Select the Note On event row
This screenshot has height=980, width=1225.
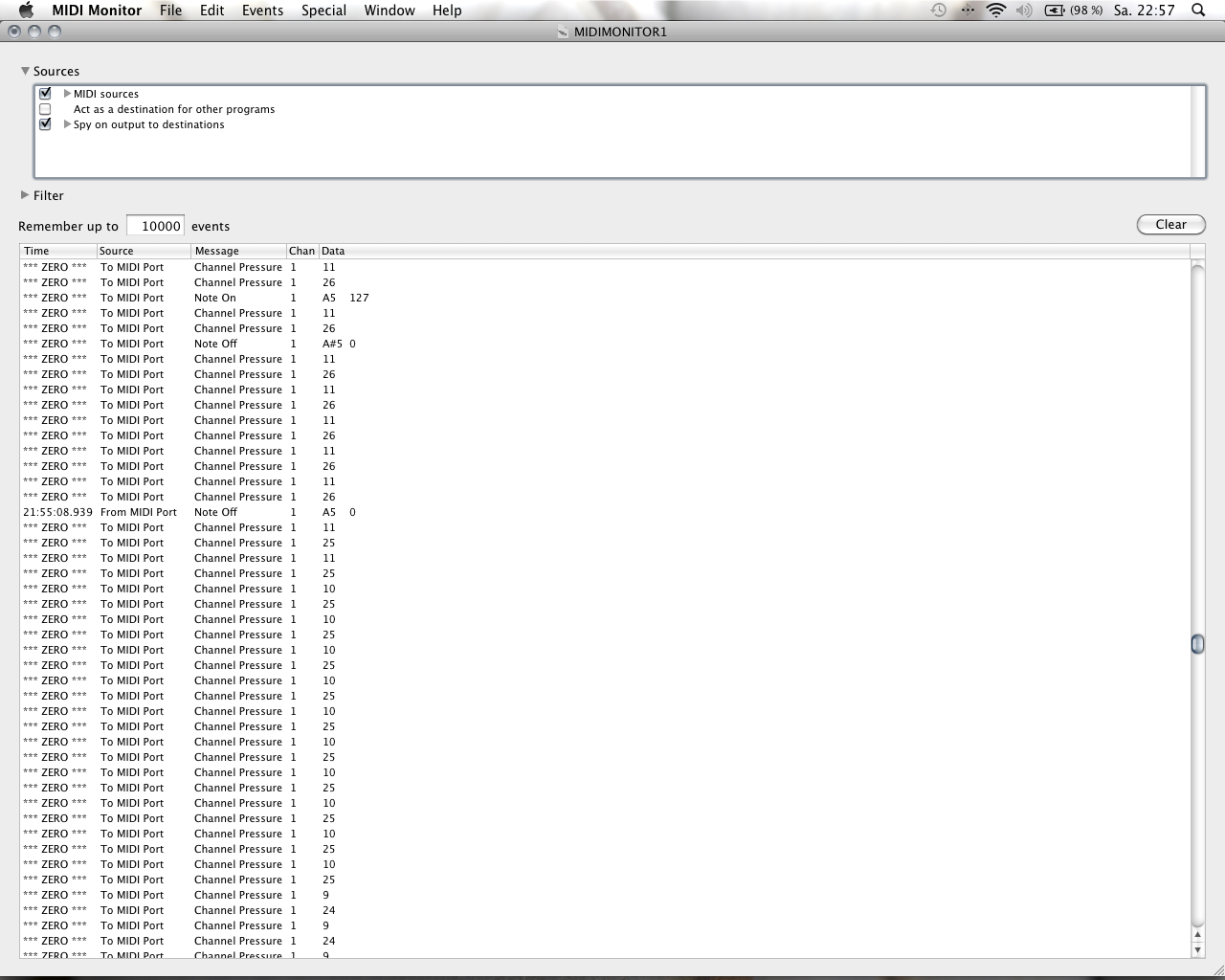[x=605, y=298]
